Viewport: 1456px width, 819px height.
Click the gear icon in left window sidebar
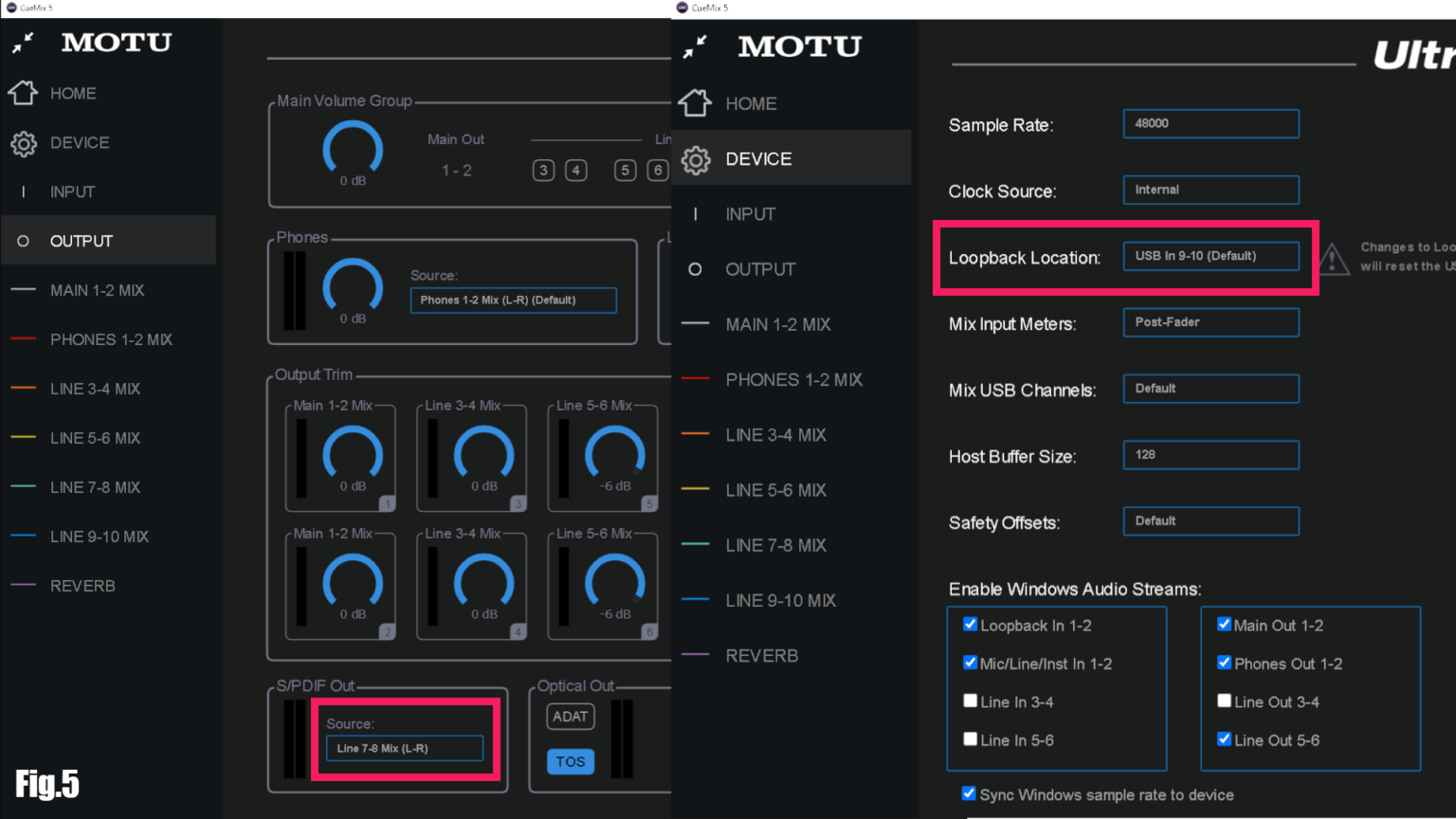point(23,143)
